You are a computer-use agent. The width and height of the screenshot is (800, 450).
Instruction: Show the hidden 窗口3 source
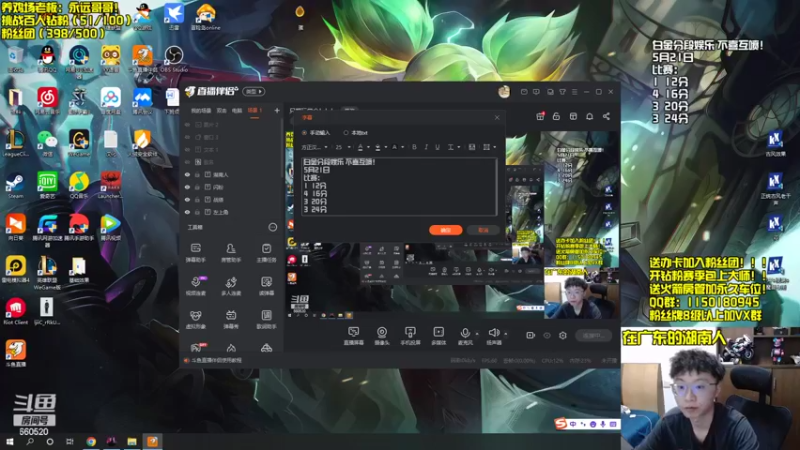point(187,137)
